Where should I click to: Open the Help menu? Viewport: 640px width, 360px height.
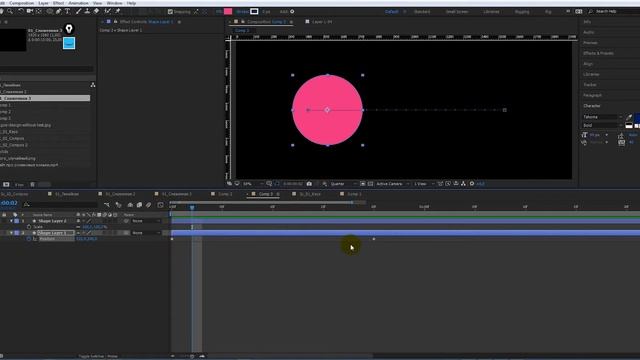coord(131,3)
